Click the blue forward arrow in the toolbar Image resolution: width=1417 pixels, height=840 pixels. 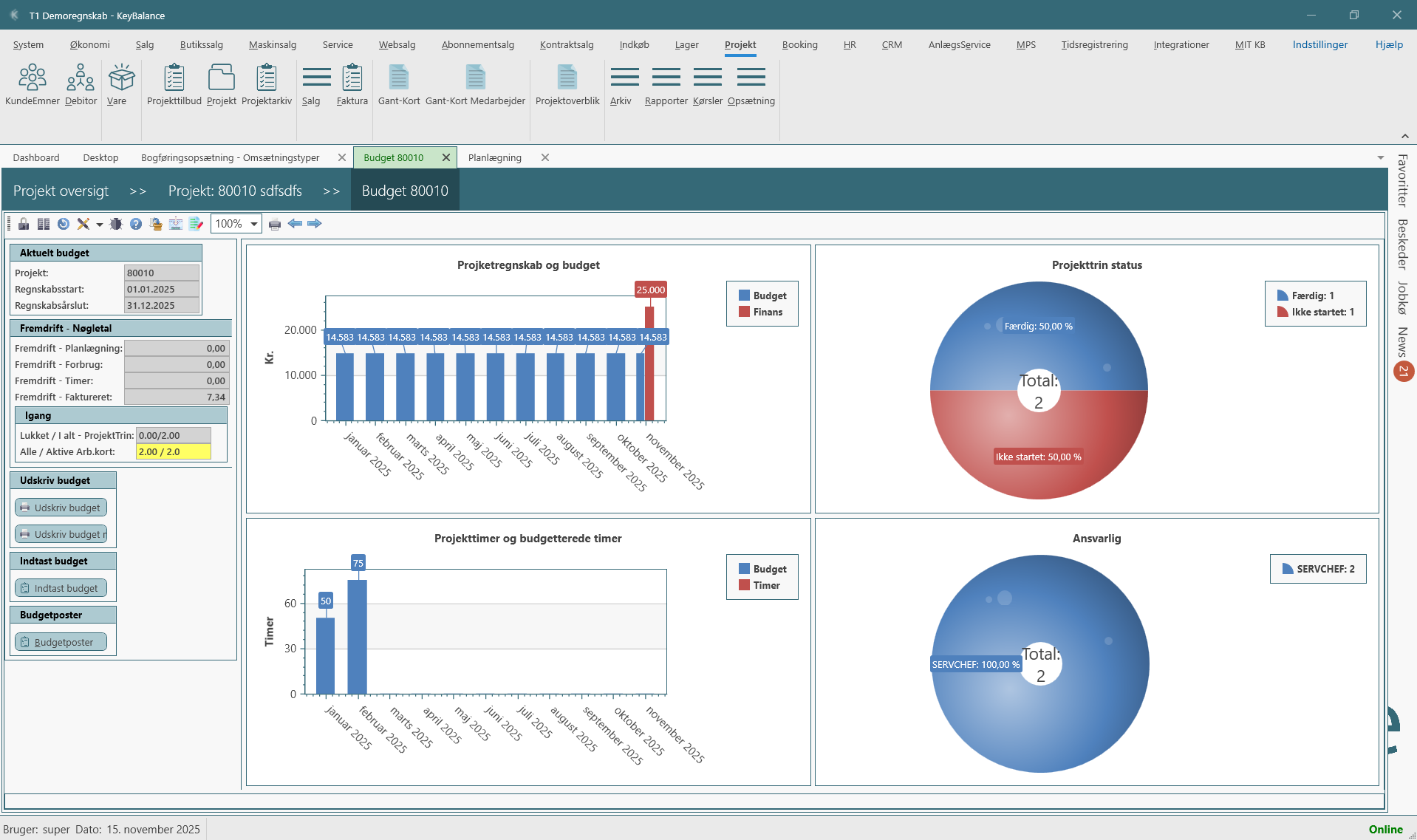(x=315, y=224)
